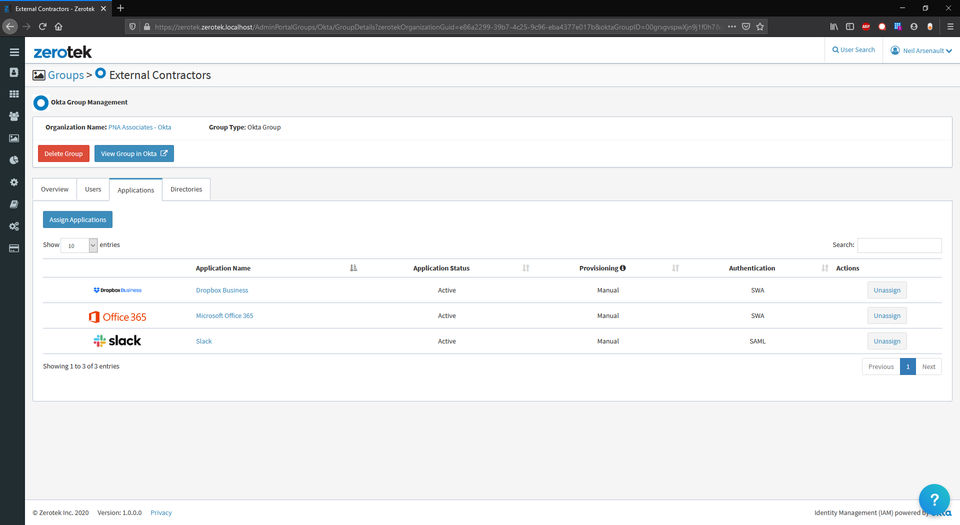Open the users group icon in sidebar

[14, 116]
